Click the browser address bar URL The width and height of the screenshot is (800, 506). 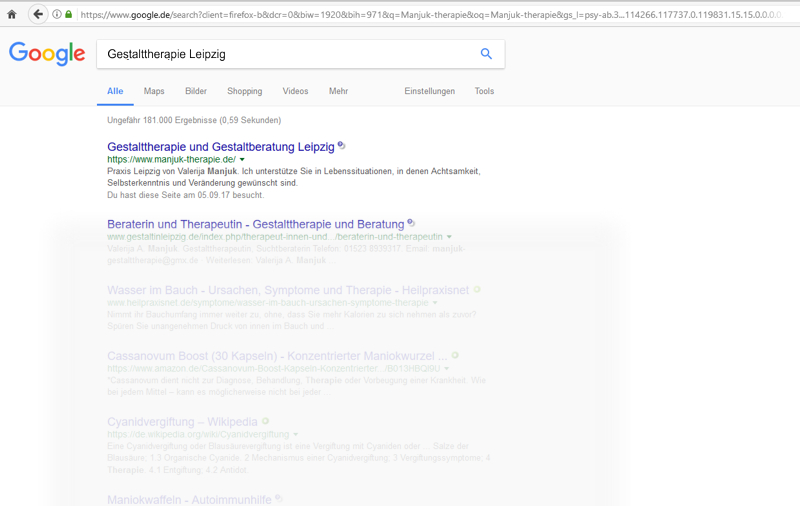431,15
